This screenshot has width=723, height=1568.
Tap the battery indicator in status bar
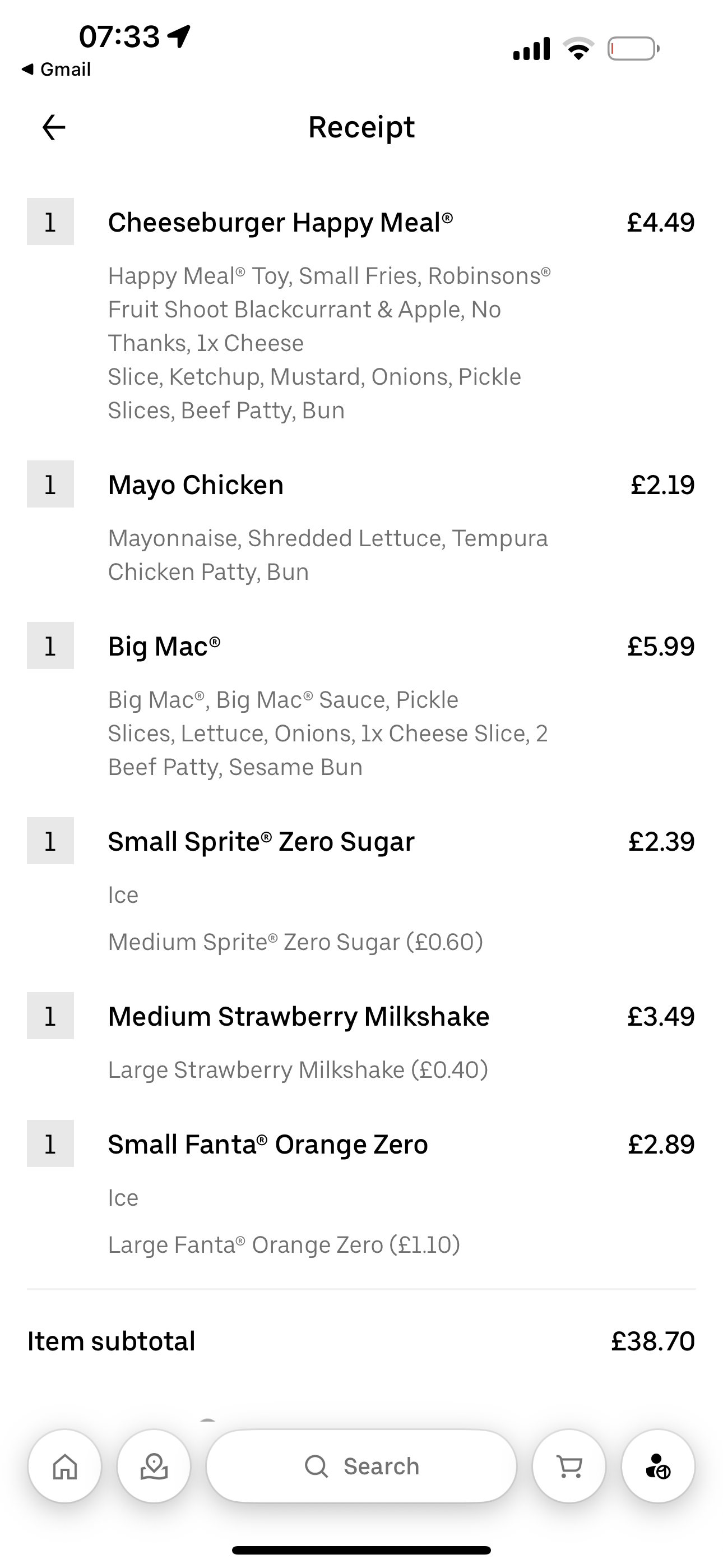pyautogui.click(x=633, y=49)
